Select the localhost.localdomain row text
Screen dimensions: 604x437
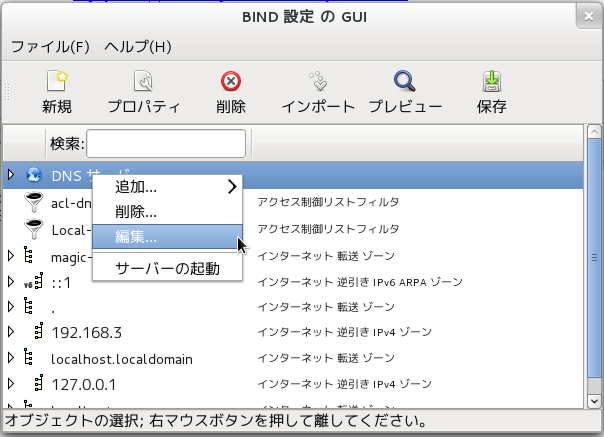pyautogui.click(x=122, y=359)
